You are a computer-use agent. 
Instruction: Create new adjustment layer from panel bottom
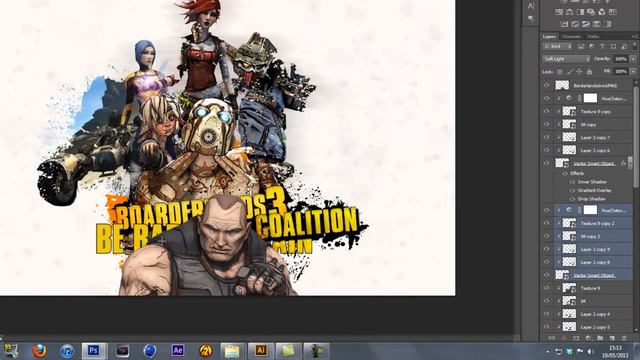(588, 338)
